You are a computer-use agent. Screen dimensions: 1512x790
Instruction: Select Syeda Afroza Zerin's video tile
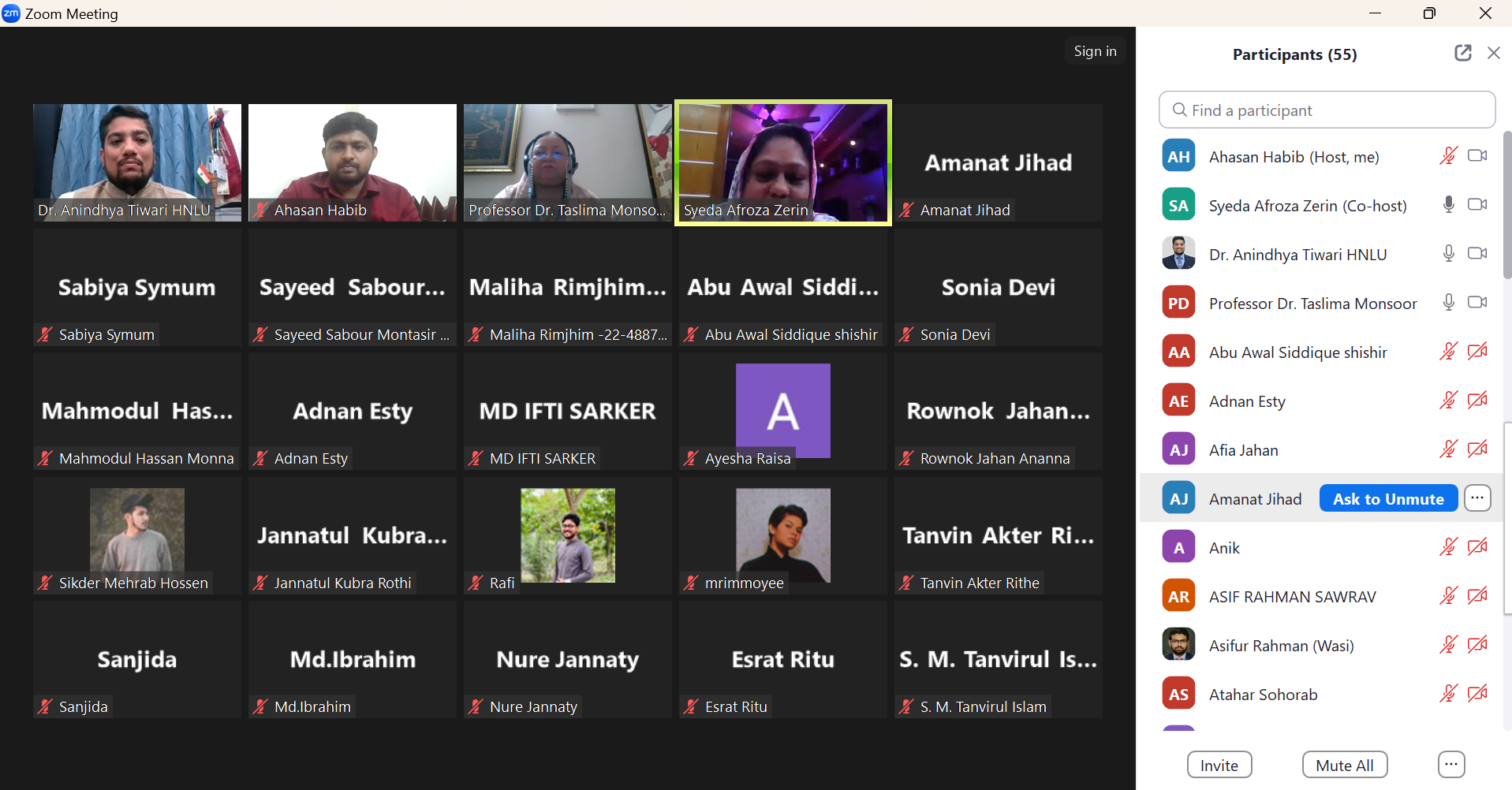coord(783,162)
